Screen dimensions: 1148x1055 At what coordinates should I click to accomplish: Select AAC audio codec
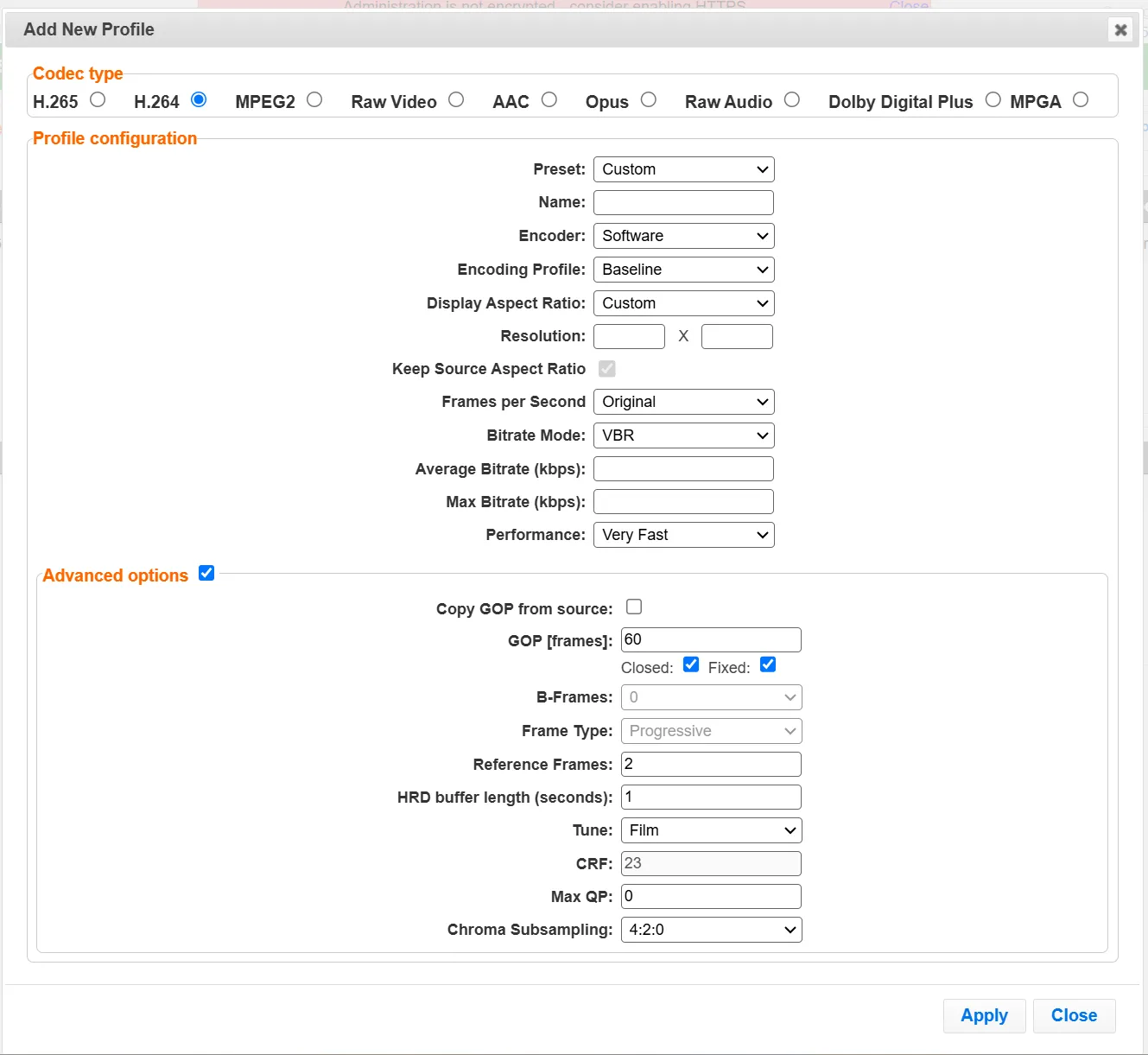(549, 99)
